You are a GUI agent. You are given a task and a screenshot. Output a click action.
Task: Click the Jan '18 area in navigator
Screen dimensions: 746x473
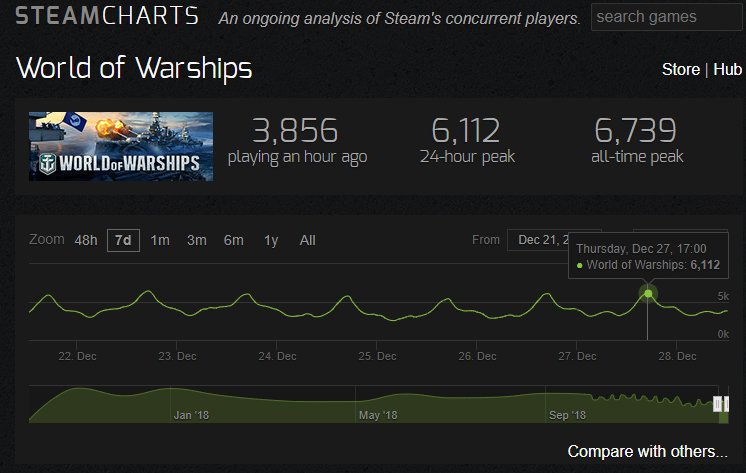pyautogui.click(x=191, y=415)
